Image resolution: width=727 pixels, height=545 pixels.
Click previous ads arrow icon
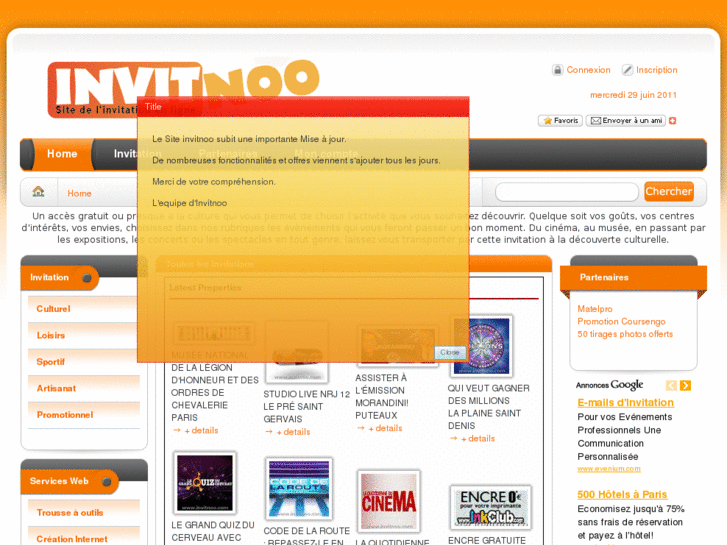pos(671,385)
